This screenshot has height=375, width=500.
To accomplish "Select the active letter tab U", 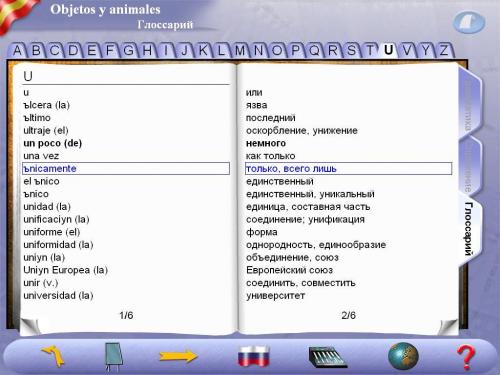I will point(388,51).
